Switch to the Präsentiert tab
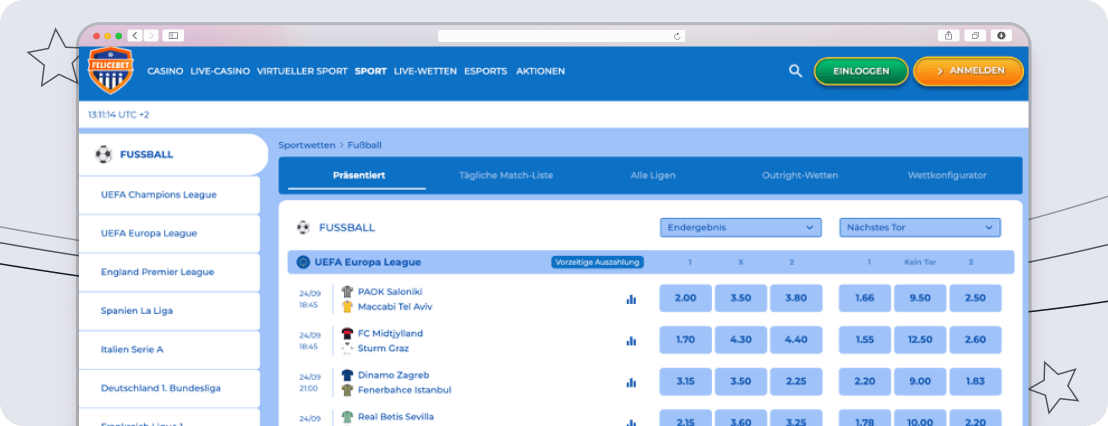The height and width of the screenshot is (426, 1108). tap(359, 175)
